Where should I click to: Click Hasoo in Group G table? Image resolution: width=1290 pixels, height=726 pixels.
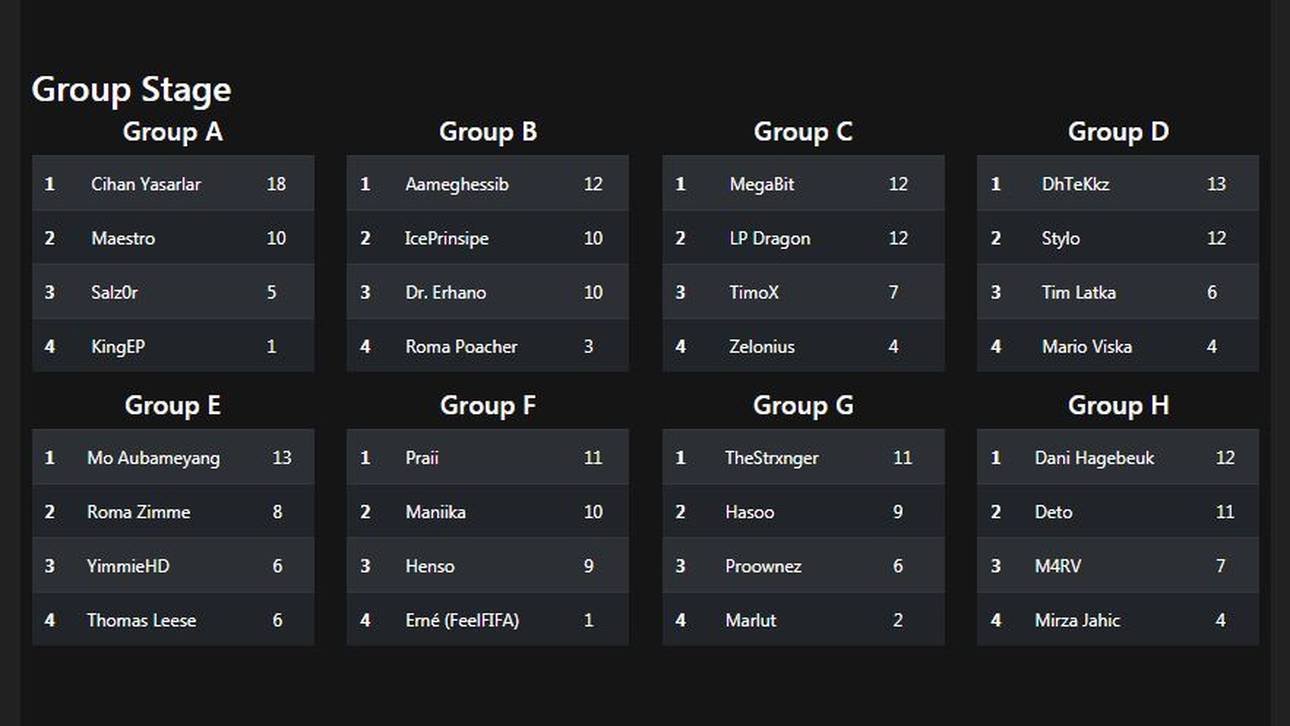click(x=750, y=512)
